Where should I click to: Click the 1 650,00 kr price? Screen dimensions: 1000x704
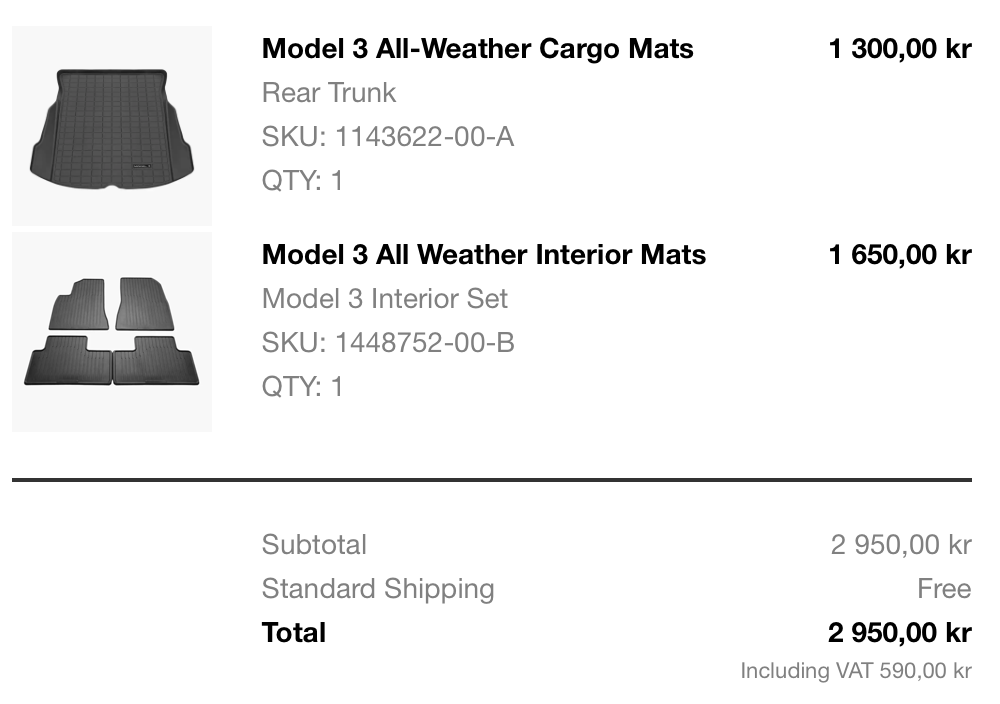coord(900,255)
